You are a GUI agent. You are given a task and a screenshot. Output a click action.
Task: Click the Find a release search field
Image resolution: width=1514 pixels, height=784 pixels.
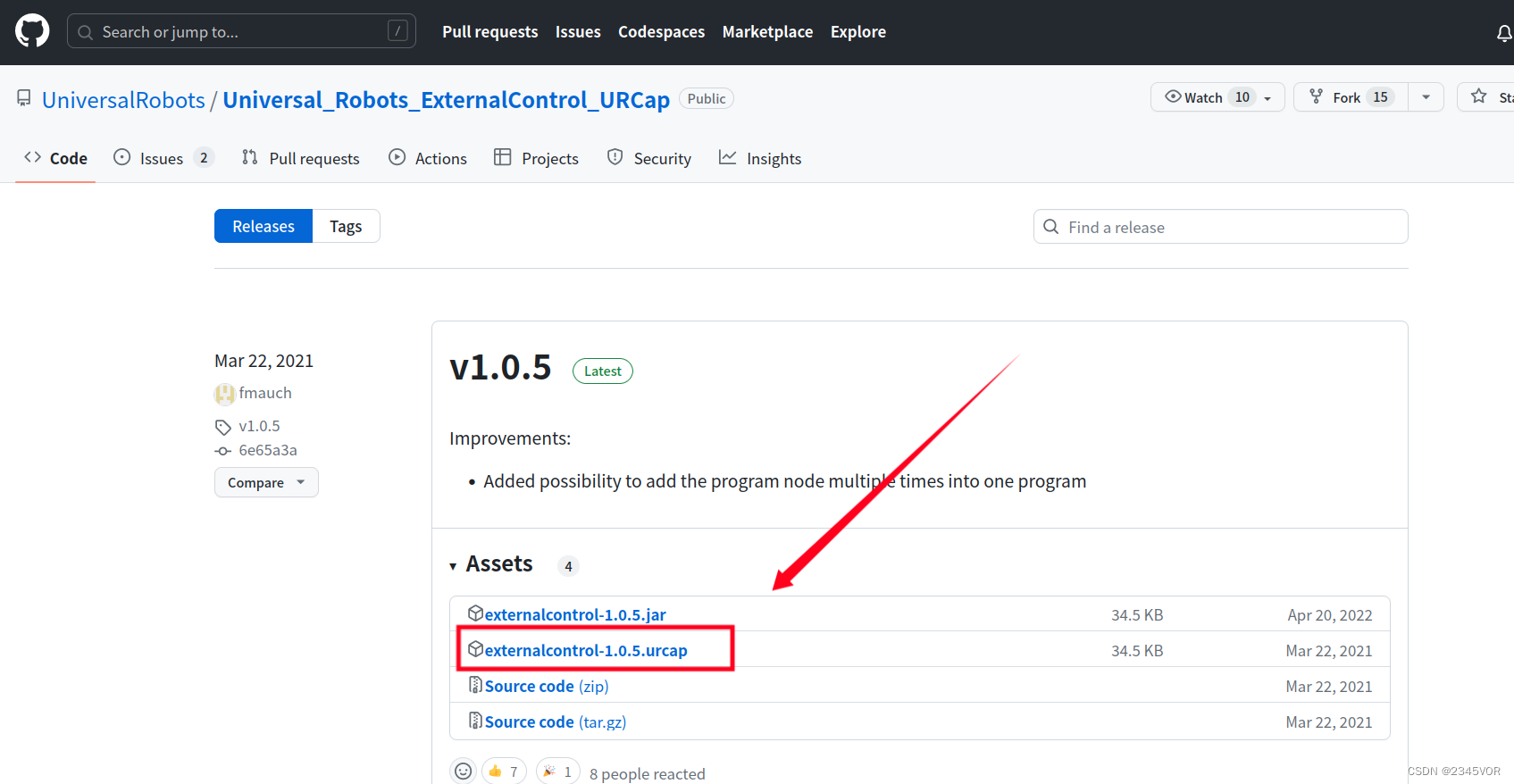pos(1221,227)
